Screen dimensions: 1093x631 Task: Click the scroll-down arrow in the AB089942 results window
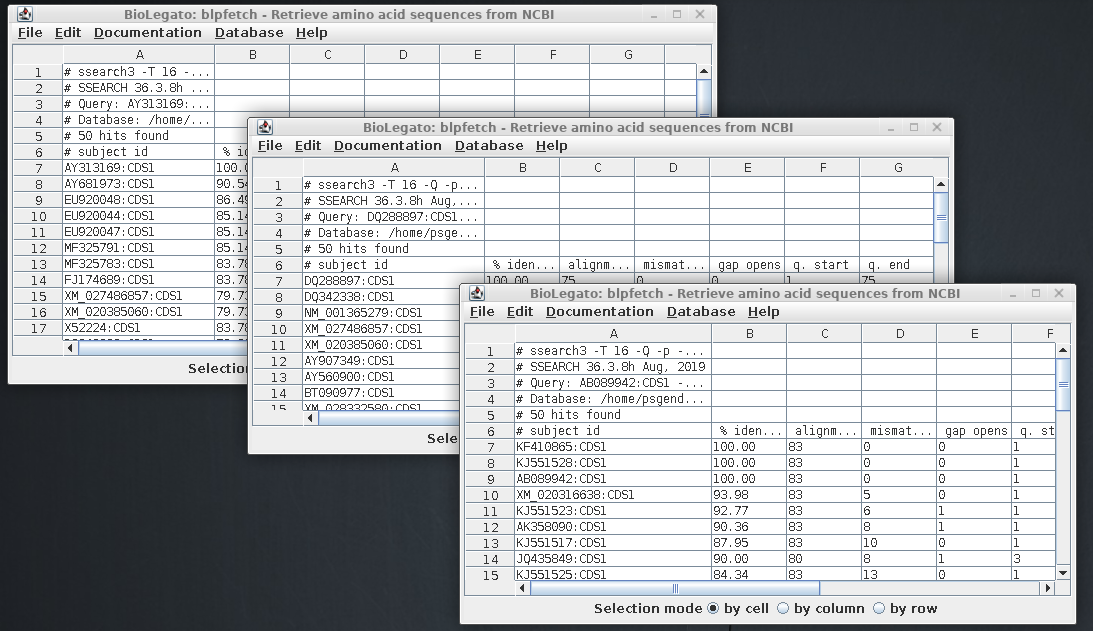1063,572
